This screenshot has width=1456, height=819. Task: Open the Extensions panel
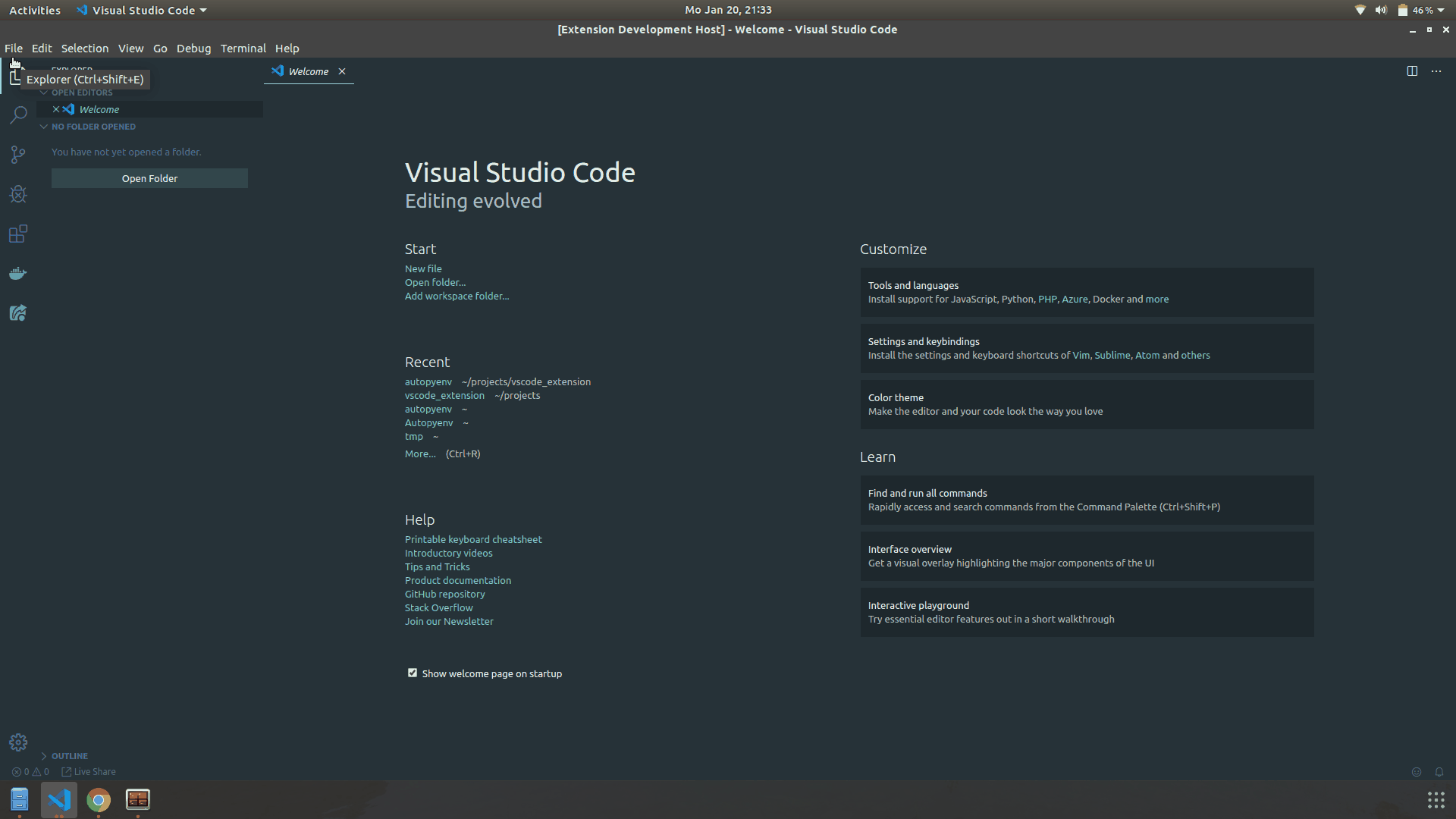(x=18, y=233)
